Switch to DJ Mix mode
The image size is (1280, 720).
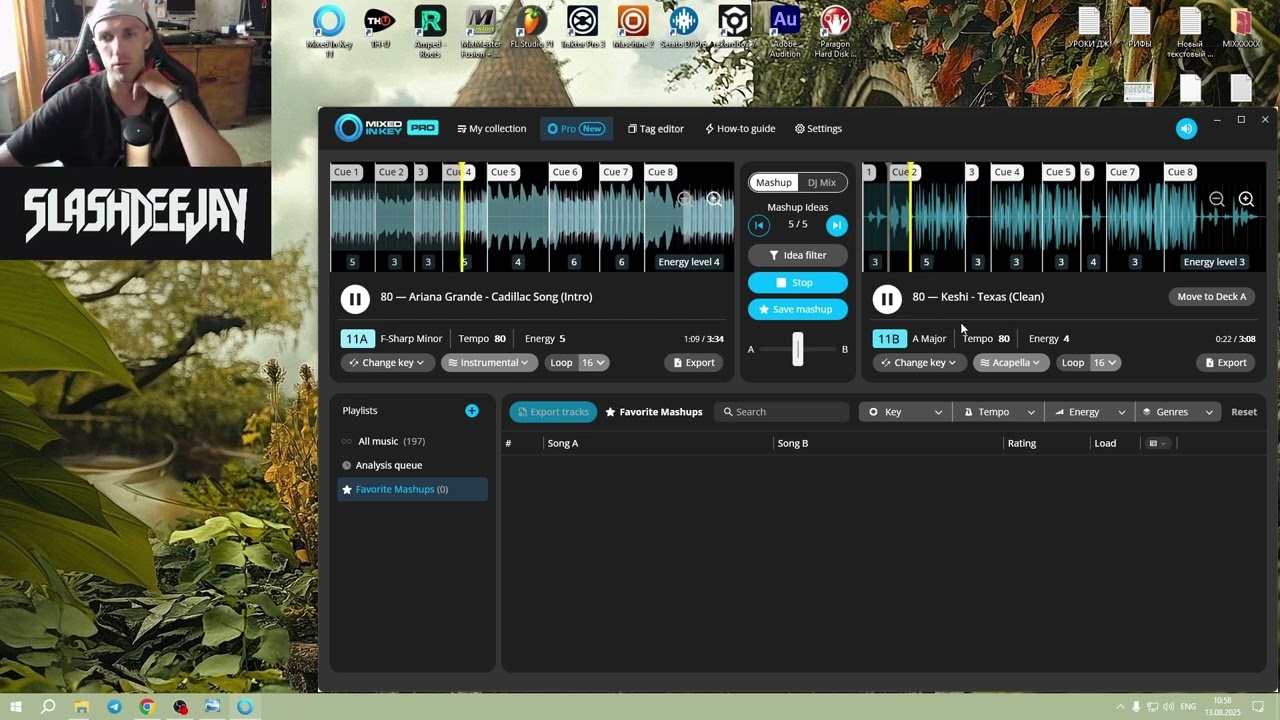click(821, 182)
